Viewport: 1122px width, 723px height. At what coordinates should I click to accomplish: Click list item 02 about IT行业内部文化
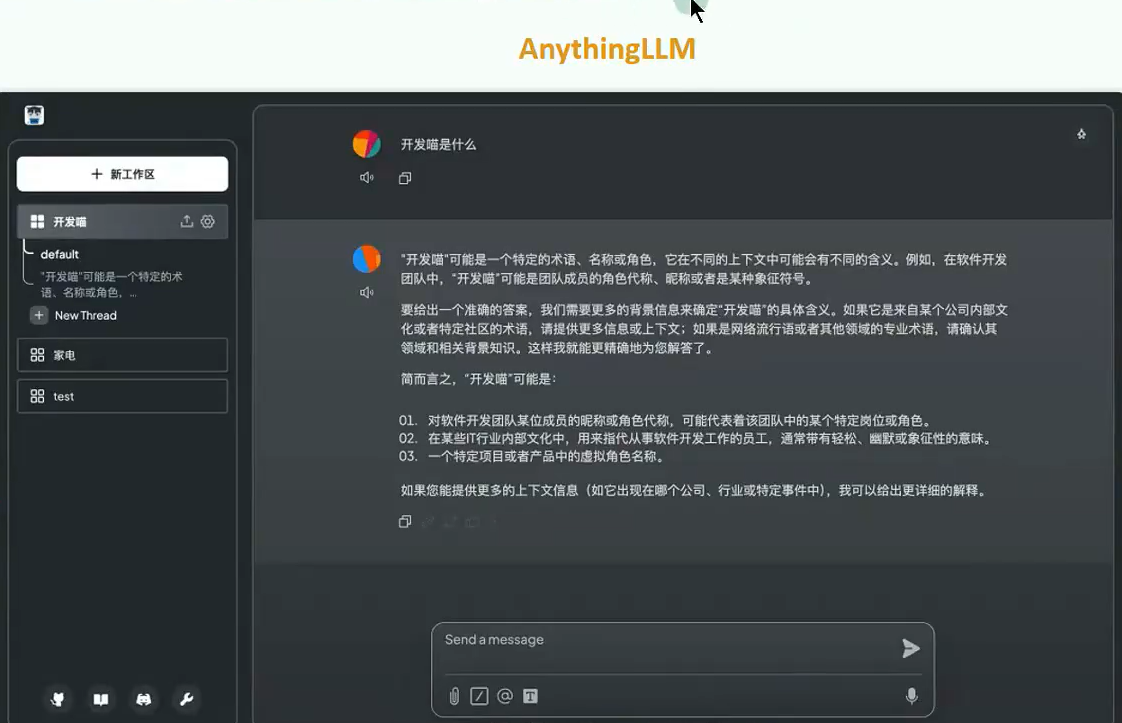pos(697,438)
